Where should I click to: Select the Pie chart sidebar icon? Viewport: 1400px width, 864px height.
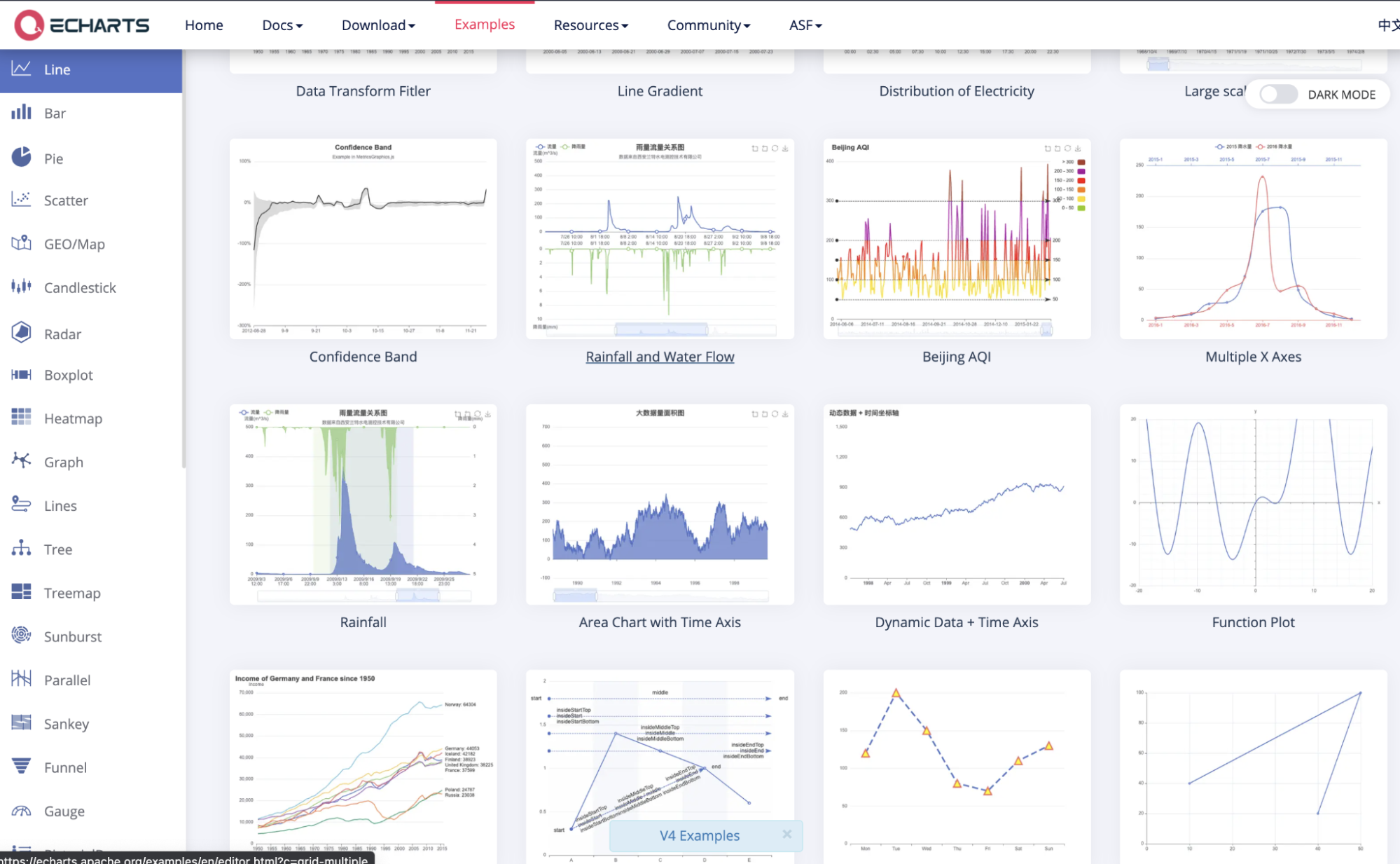[21, 157]
